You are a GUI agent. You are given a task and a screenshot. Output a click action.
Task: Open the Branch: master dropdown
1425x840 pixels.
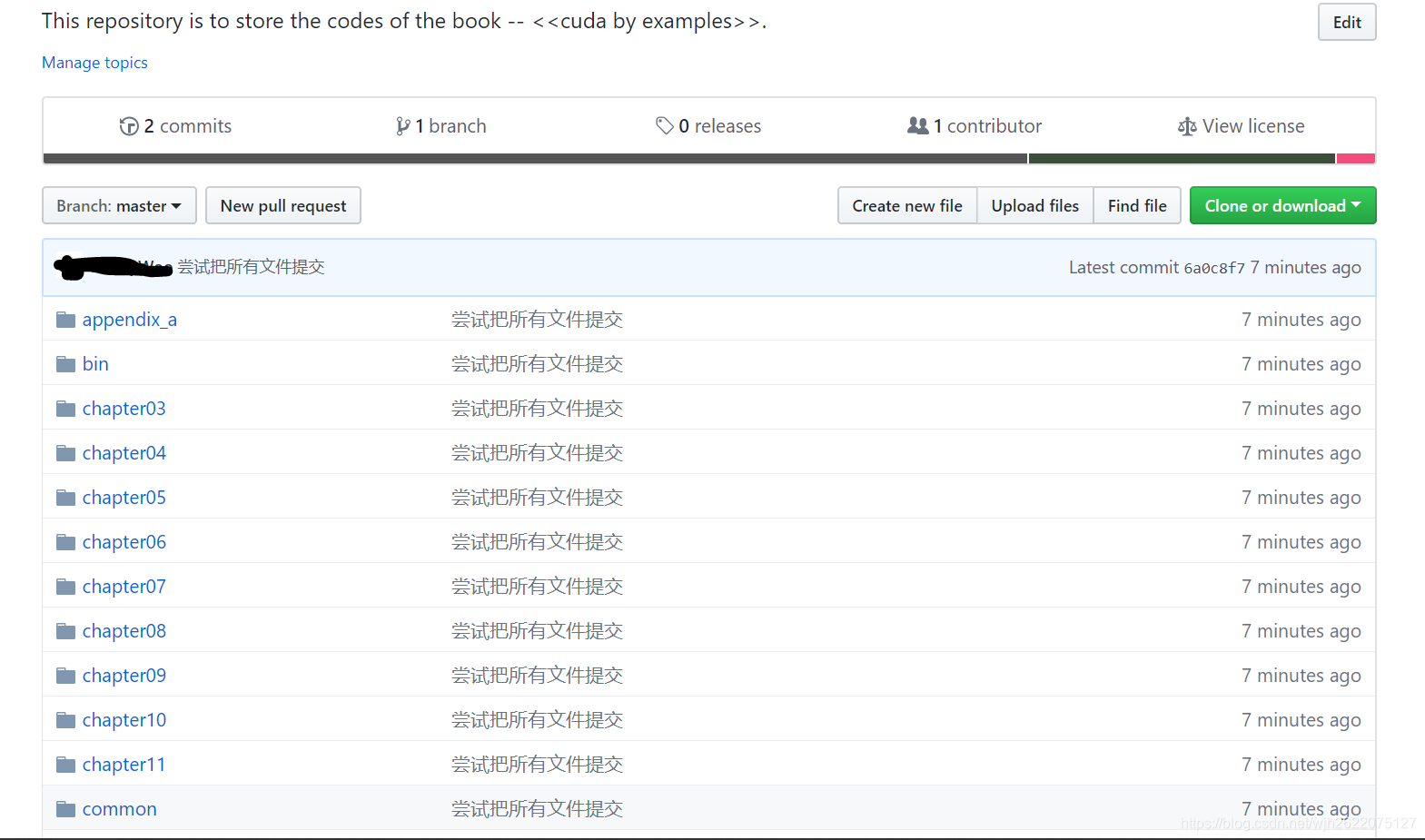coord(119,205)
